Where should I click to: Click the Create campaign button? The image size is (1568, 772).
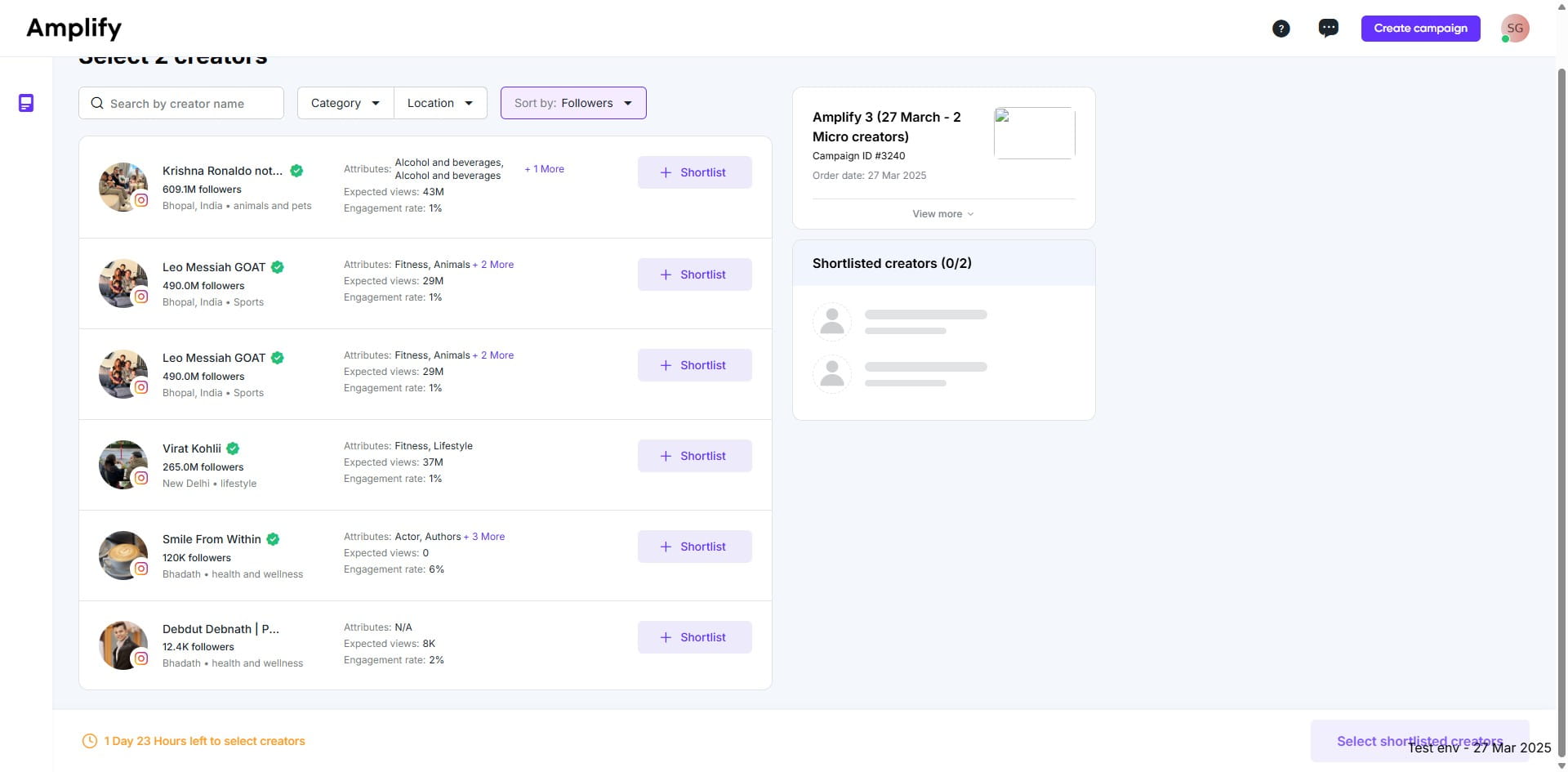pos(1420,28)
